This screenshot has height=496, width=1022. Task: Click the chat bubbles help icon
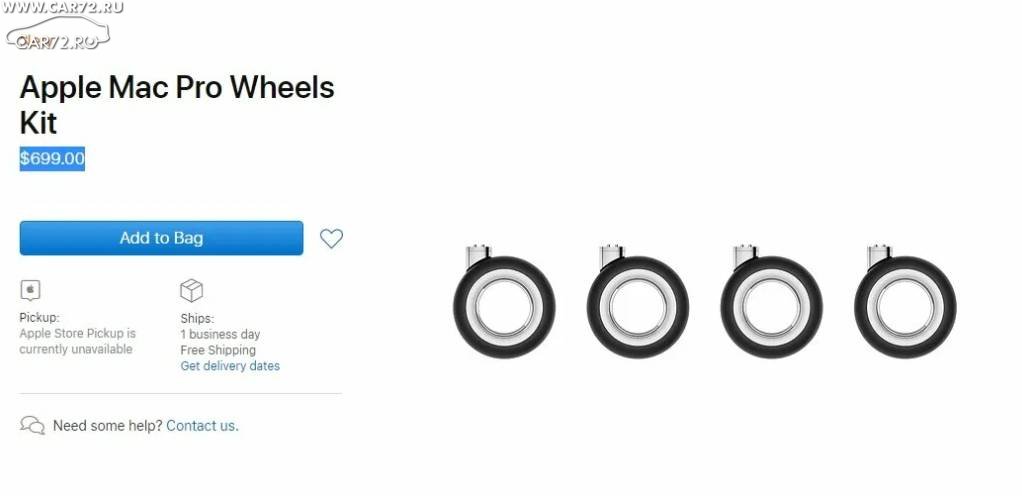click(x=33, y=426)
